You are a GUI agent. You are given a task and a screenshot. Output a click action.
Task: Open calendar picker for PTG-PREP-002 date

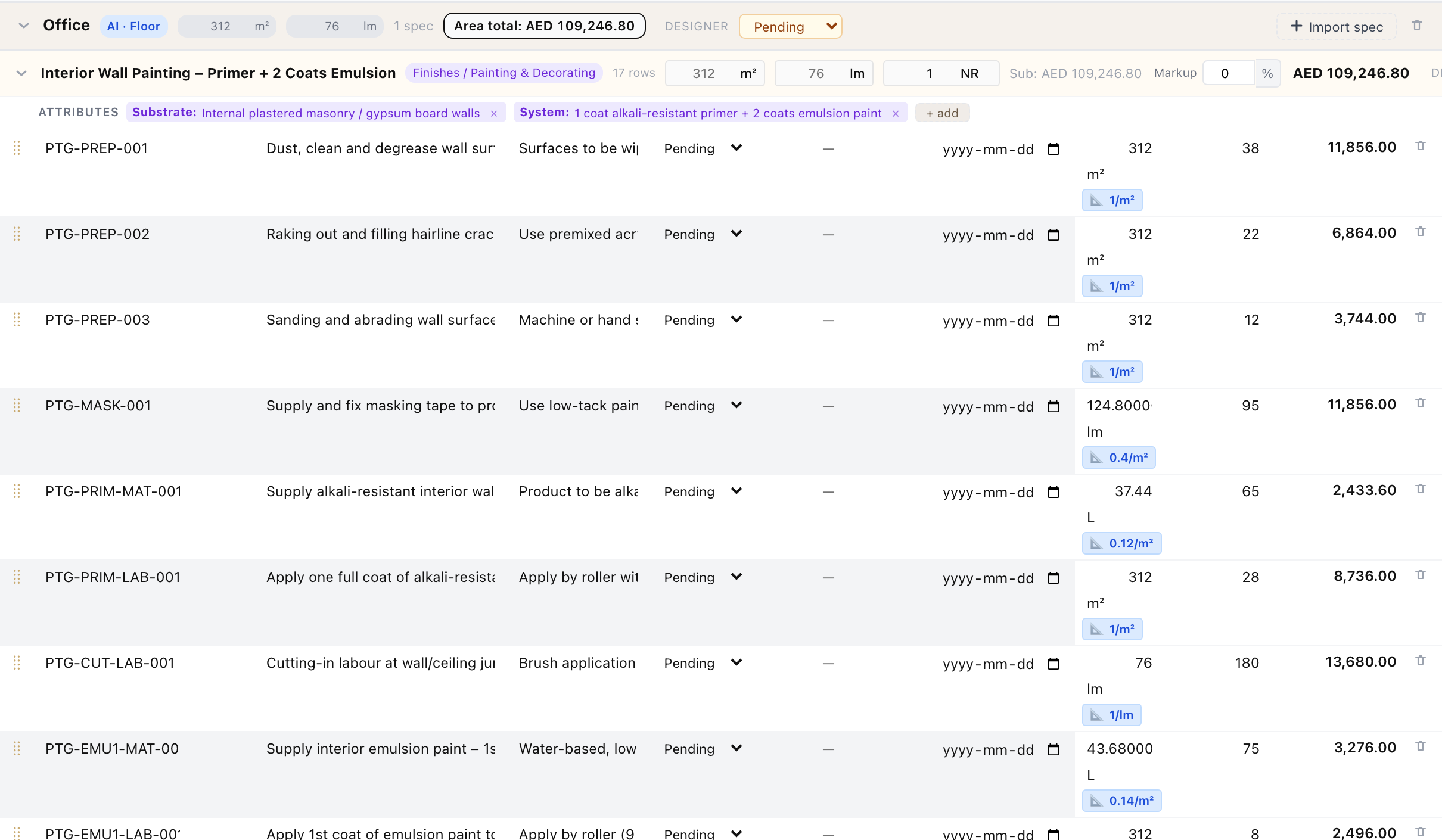(1053, 235)
